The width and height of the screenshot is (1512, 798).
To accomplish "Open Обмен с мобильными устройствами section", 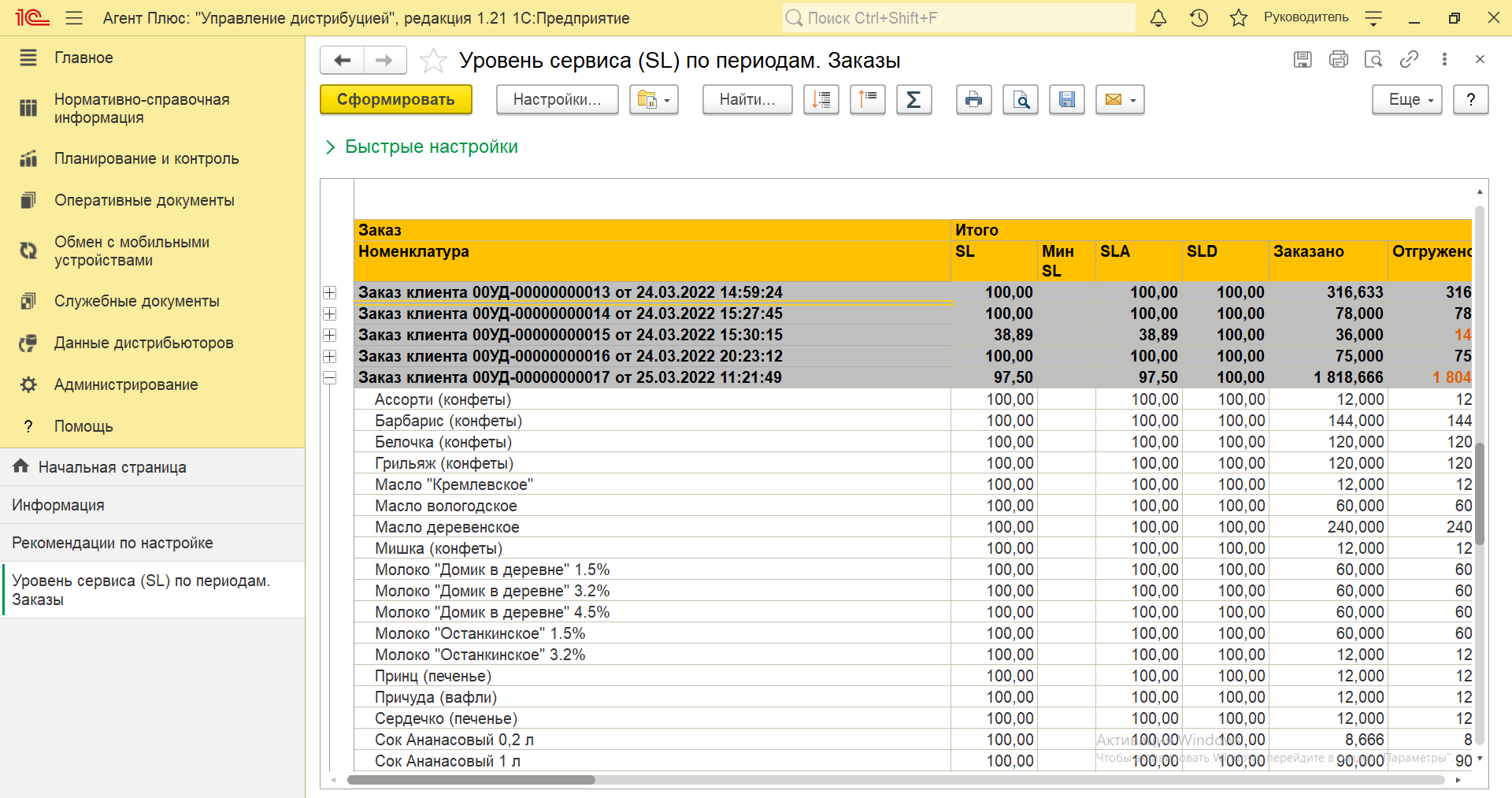I will (152, 251).
